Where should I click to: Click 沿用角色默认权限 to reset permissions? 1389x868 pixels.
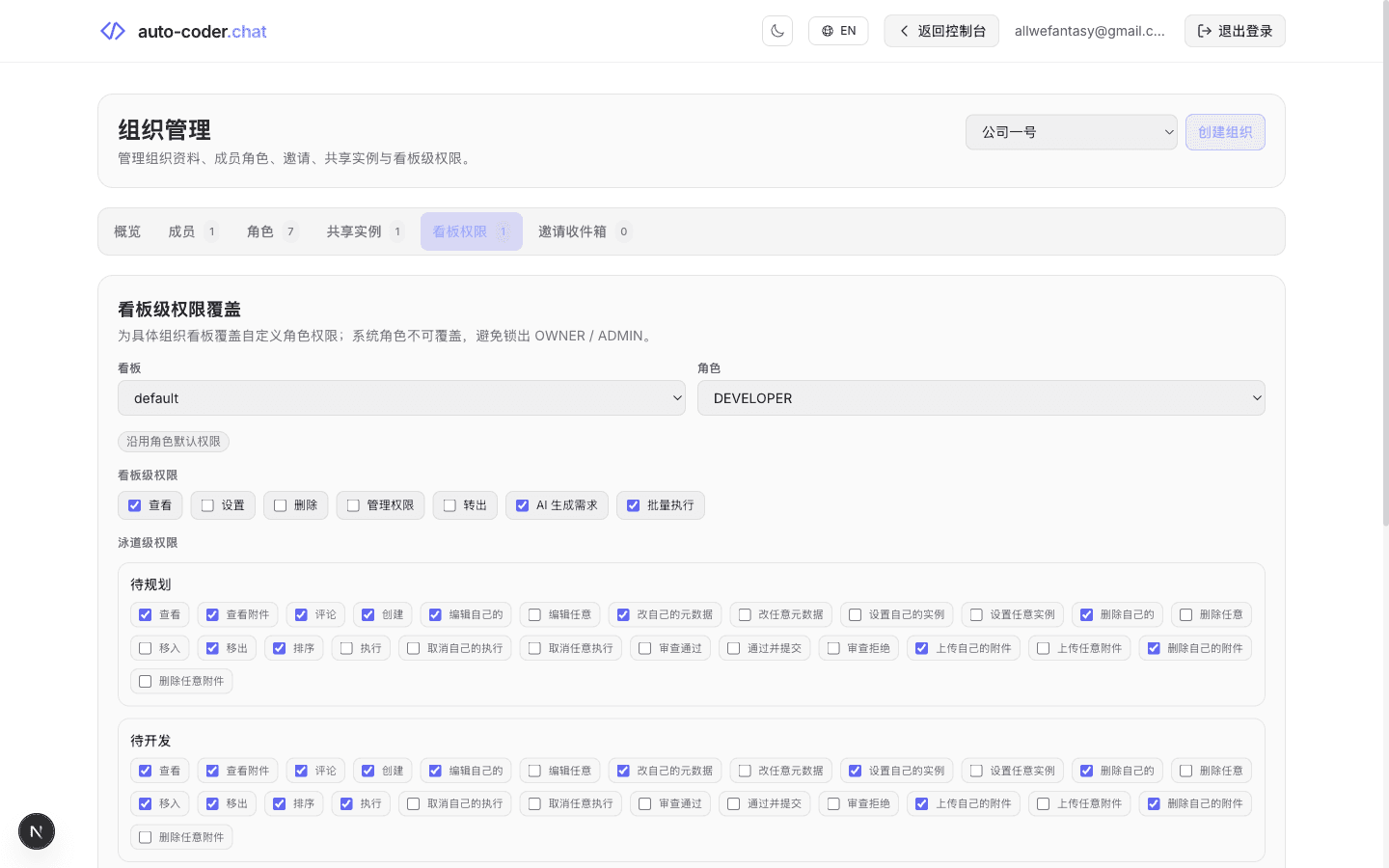pyautogui.click(x=174, y=441)
